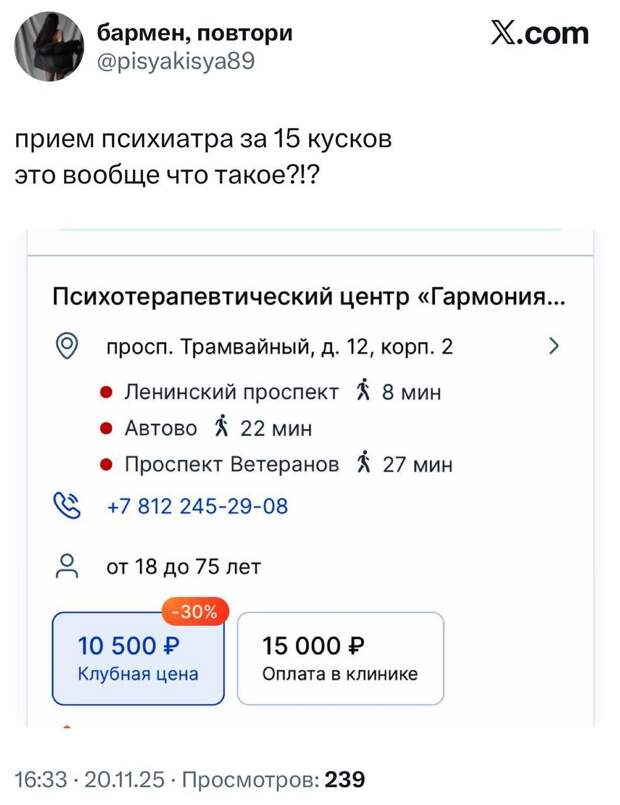Image resolution: width=620 pixels, height=805 pixels.
Task: Click the @pisyakisya89 handle
Action: click(176, 61)
